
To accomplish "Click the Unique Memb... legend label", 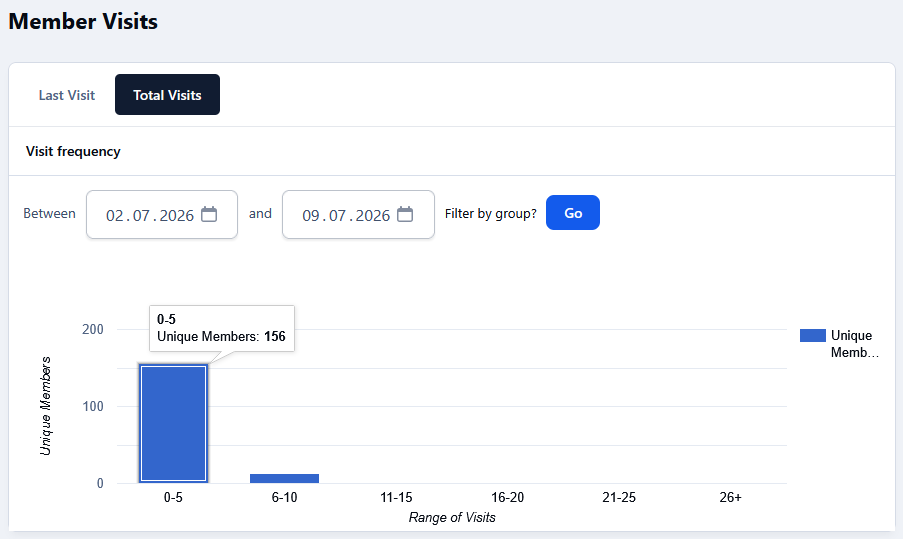I will pyautogui.click(x=855, y=344).
